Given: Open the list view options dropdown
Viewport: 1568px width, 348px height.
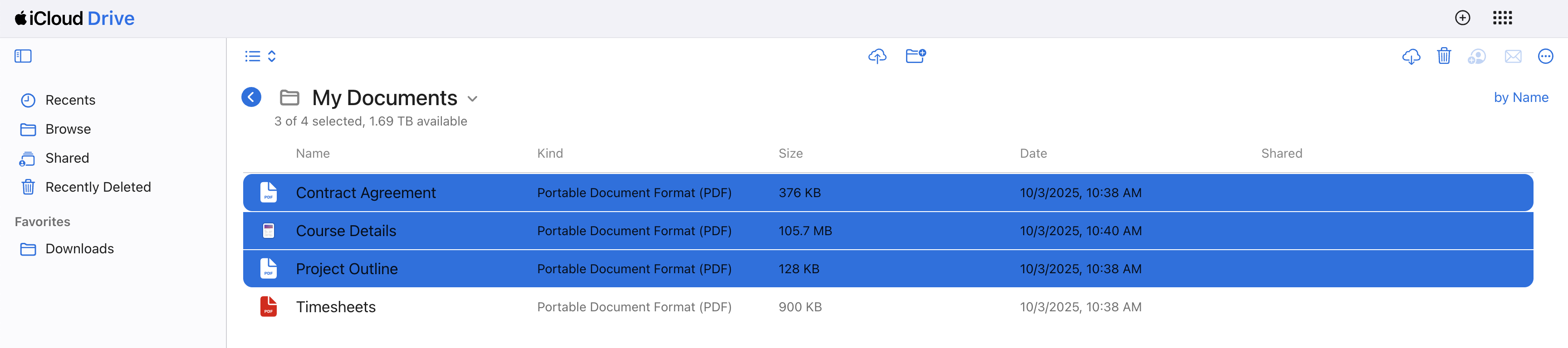Looking at the screenshot, I should (260, 57).
